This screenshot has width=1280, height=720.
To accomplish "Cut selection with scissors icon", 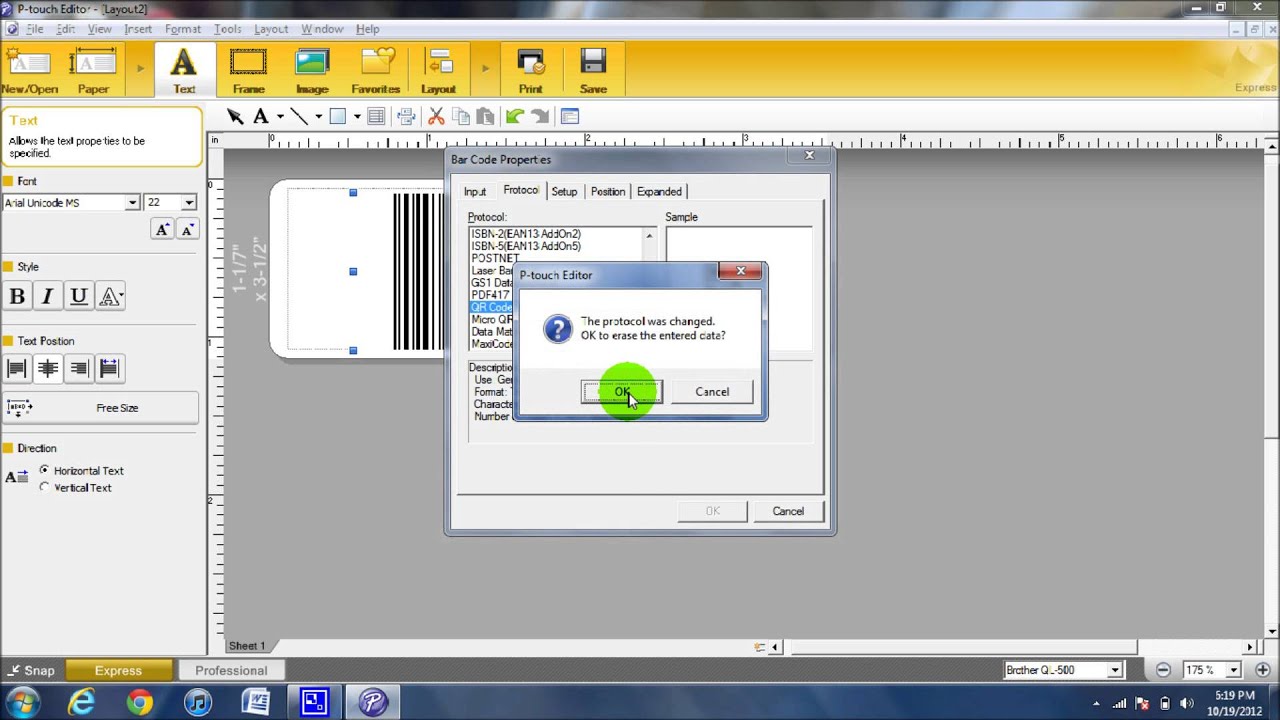I will [436, 117].
